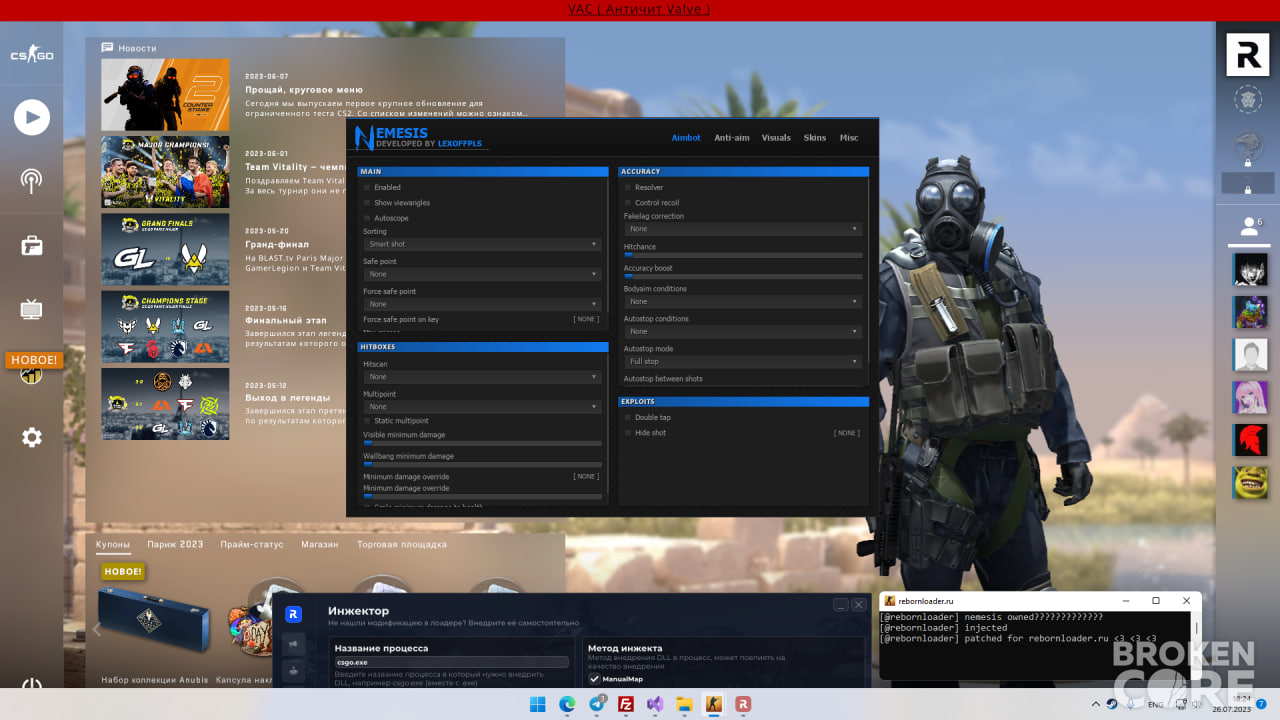Enable the aimbot Enabled checkbox
Viewport: 1280px width, 720px height.
point(368,187)
